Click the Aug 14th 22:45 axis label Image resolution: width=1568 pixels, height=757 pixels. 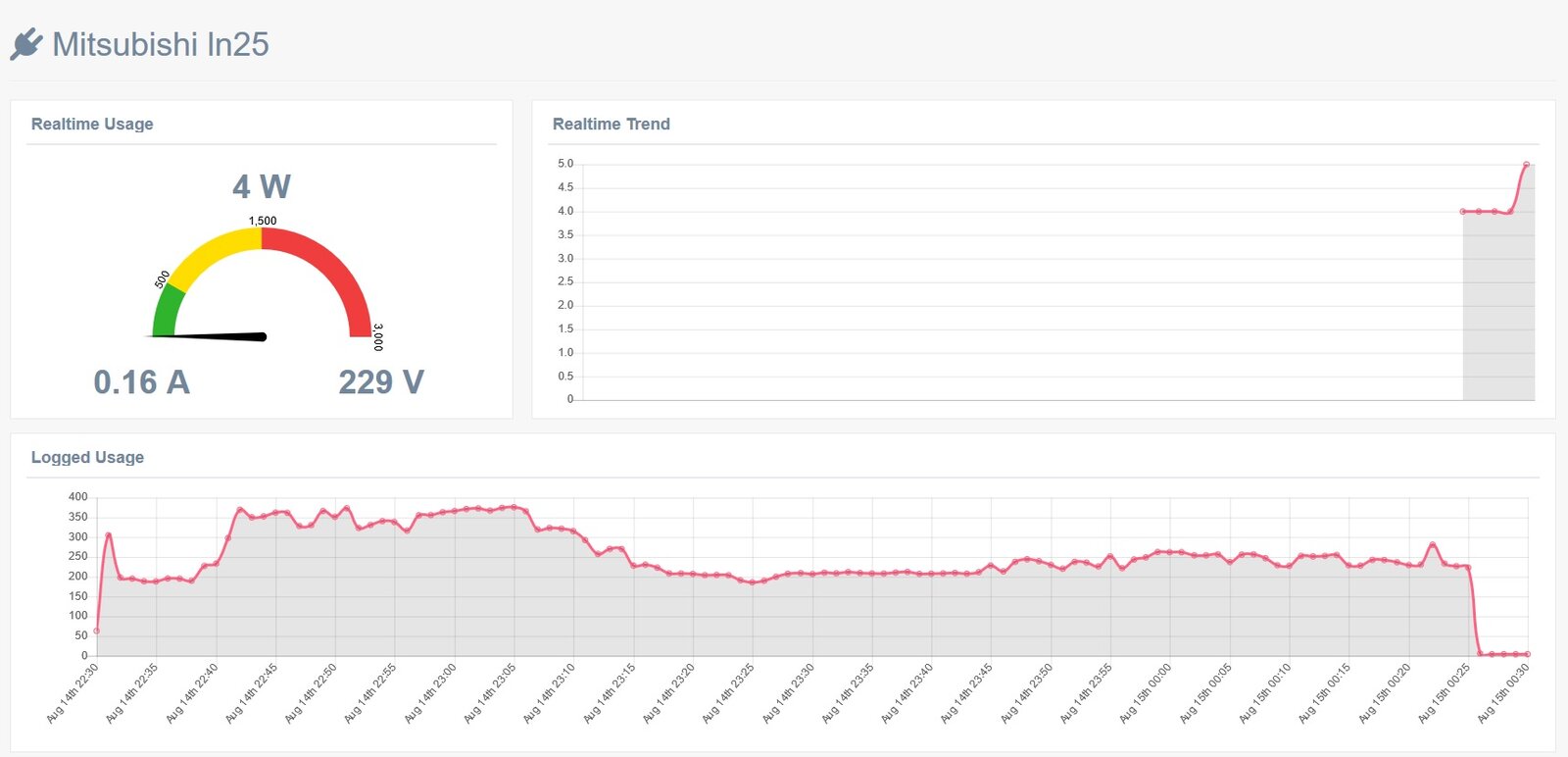coord(251,693)
